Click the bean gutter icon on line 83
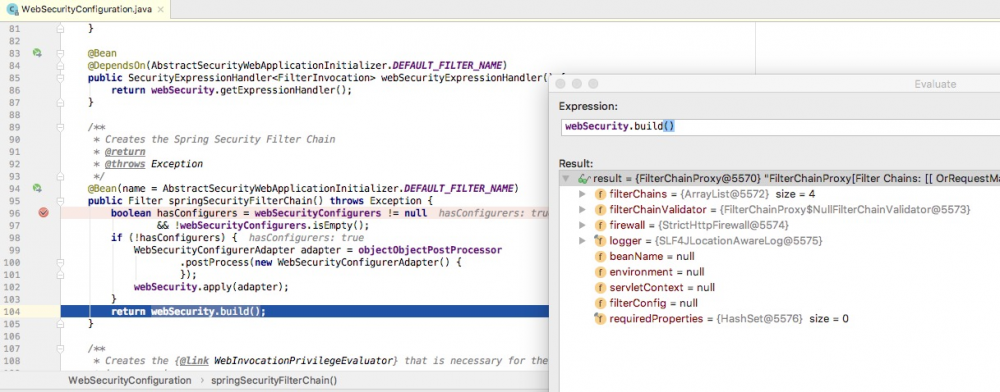Image resolution: width=1000 pixels, height=392 pixels. click(37, 54)
